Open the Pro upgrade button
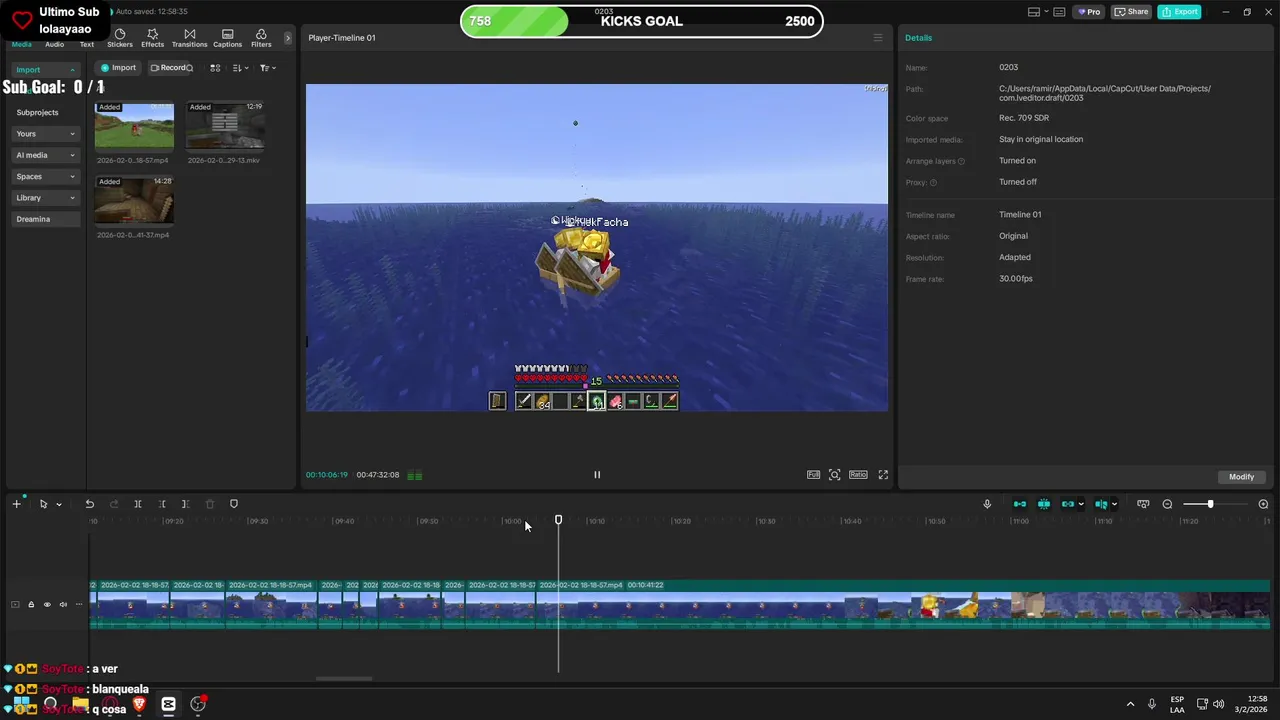 click(x=1088, y=12)
